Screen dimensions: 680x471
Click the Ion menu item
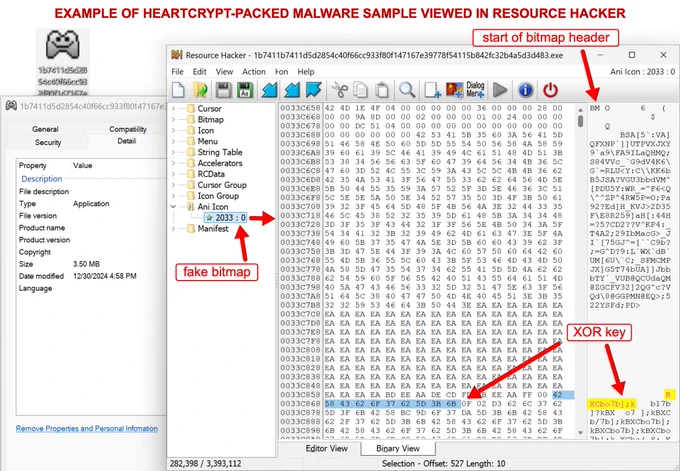point(281,72)
